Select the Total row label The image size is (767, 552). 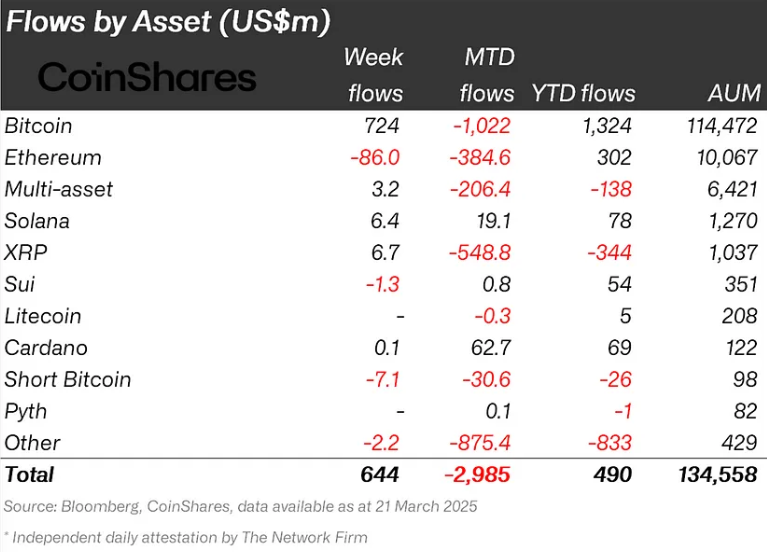click(x=29, y=475)
